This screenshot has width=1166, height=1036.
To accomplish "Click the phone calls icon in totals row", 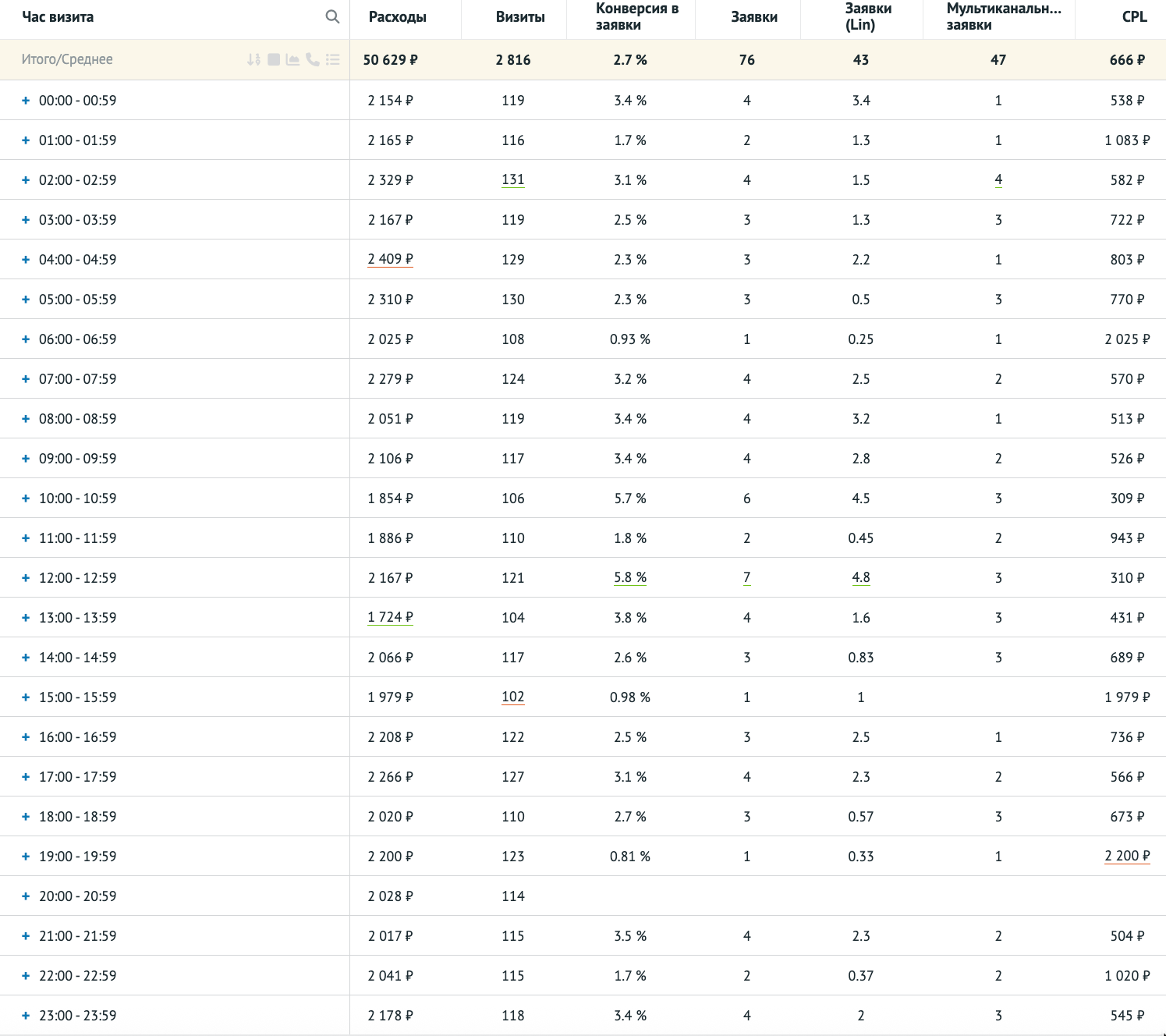I will pos(313,59).
